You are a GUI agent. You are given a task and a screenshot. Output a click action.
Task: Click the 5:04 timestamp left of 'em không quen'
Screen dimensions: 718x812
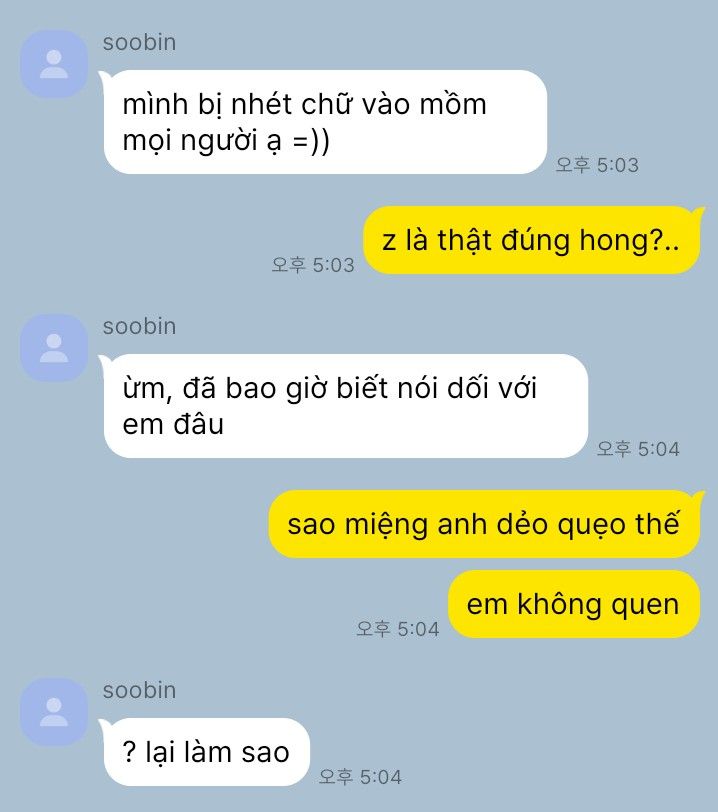397,629
